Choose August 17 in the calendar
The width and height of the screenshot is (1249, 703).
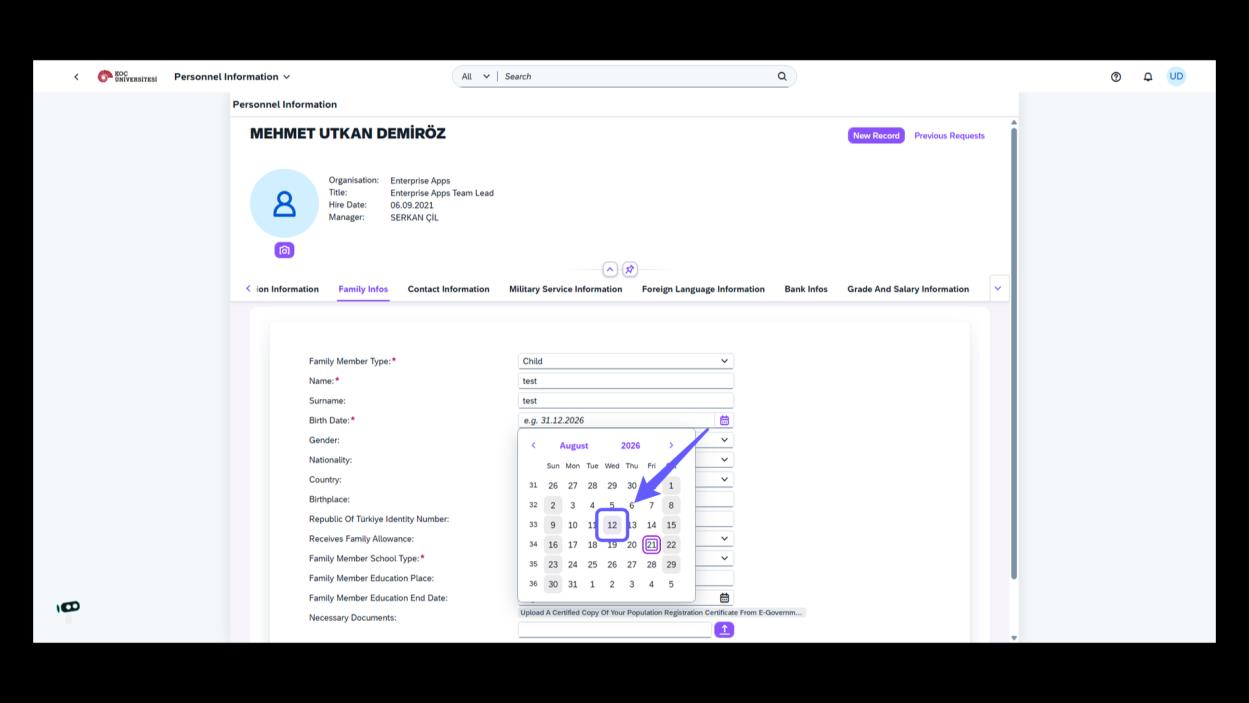pyautogui.click(x=573, y=545)
